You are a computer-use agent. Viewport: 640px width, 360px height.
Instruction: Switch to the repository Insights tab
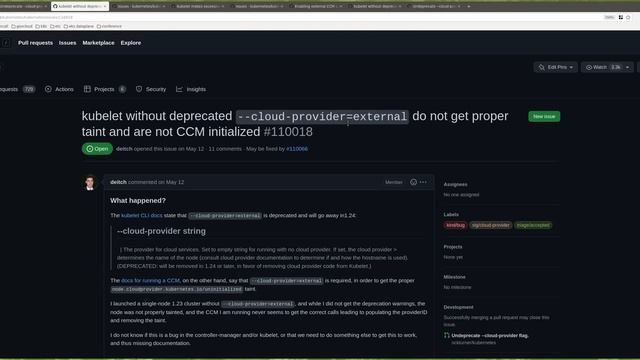click(x=191, y=89)
